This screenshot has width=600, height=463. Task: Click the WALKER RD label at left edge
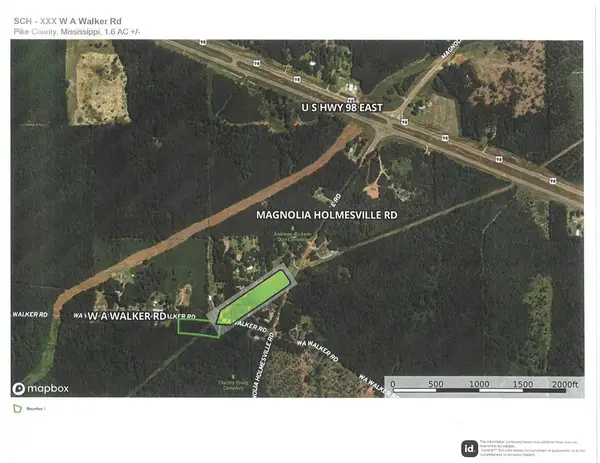click(x=31, y=314)
